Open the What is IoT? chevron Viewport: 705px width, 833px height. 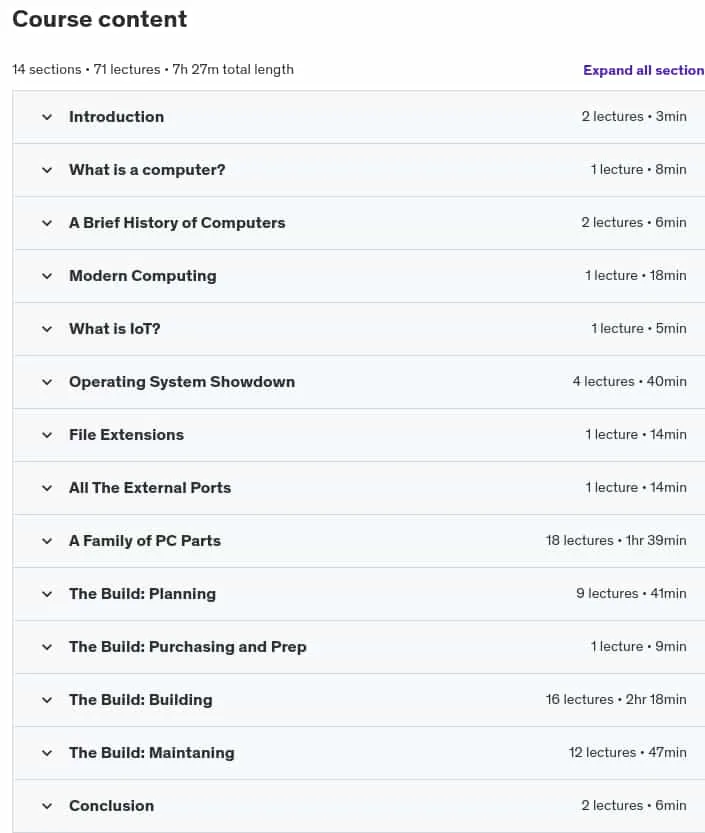[x=47, y=329]
